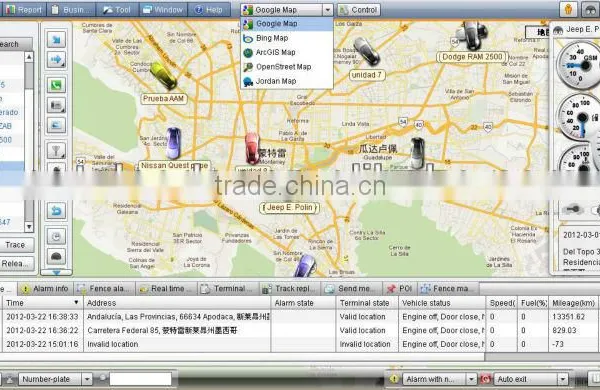Switch to the Send me... tab

351,289
